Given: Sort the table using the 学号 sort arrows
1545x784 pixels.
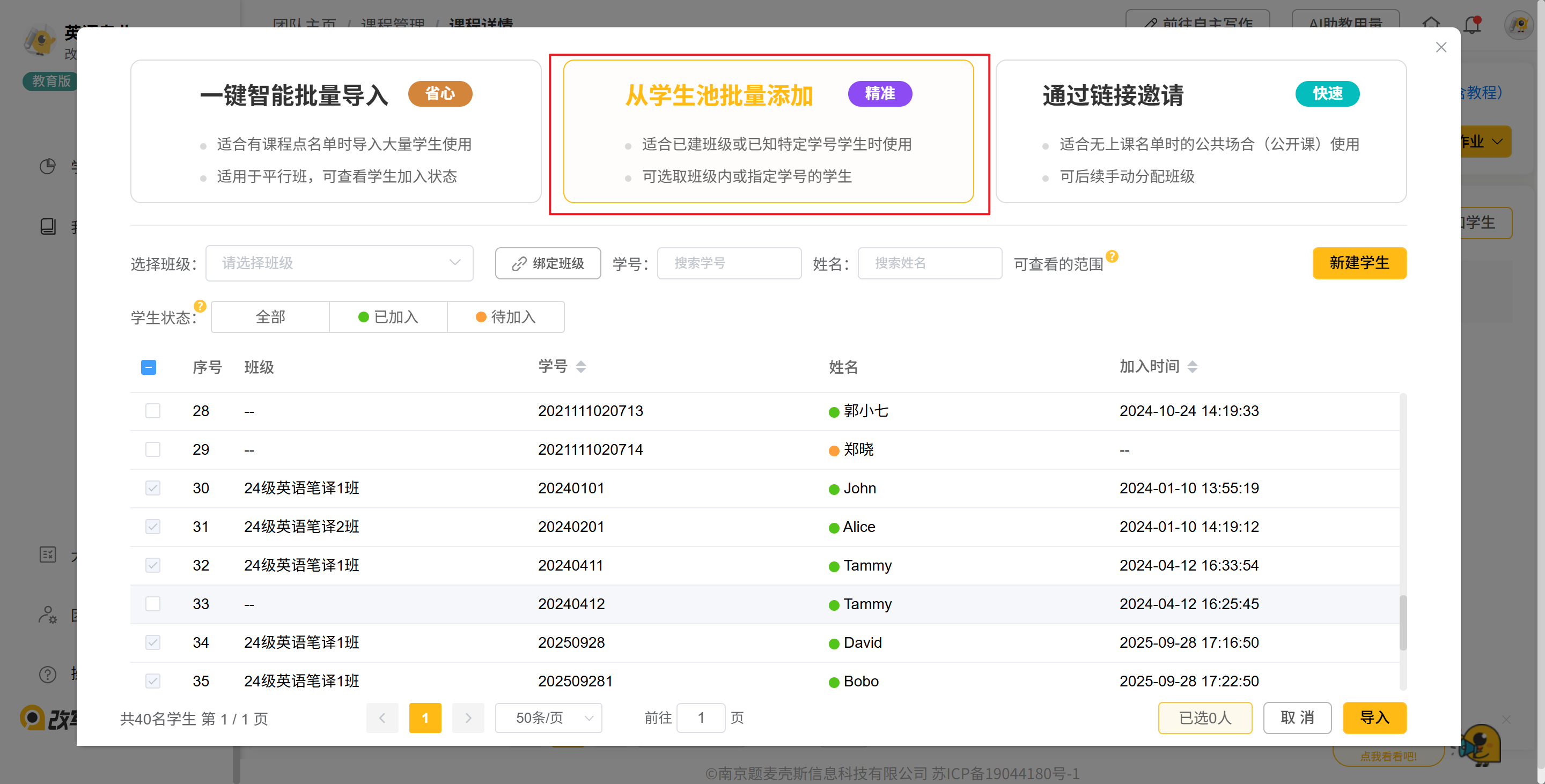Looking at the screenshot, I should pyautogui.click(x=580, y=366).
